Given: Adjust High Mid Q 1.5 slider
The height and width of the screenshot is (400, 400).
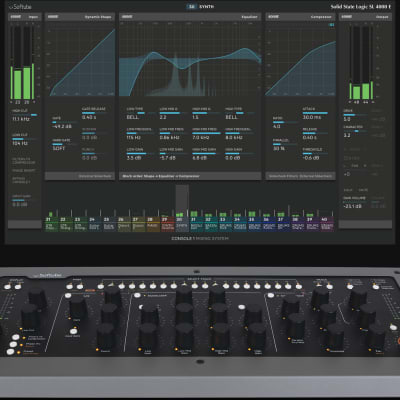Looking at the screenshot, I should pos(206,113).
